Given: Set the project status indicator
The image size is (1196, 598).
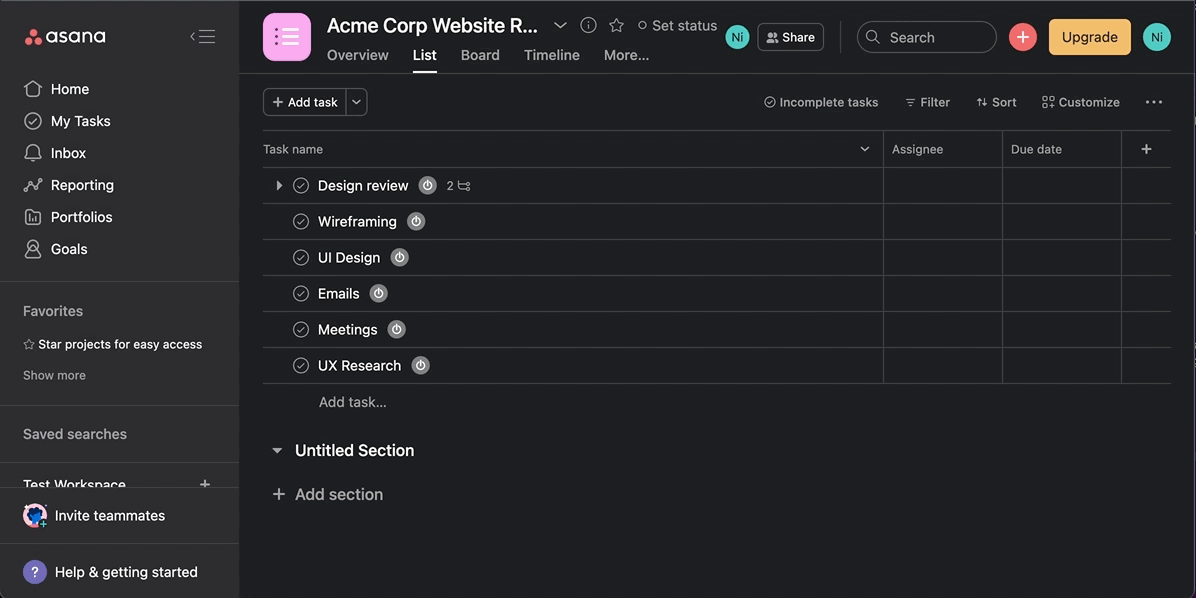Looking at the screenshot, I should 677,25.
